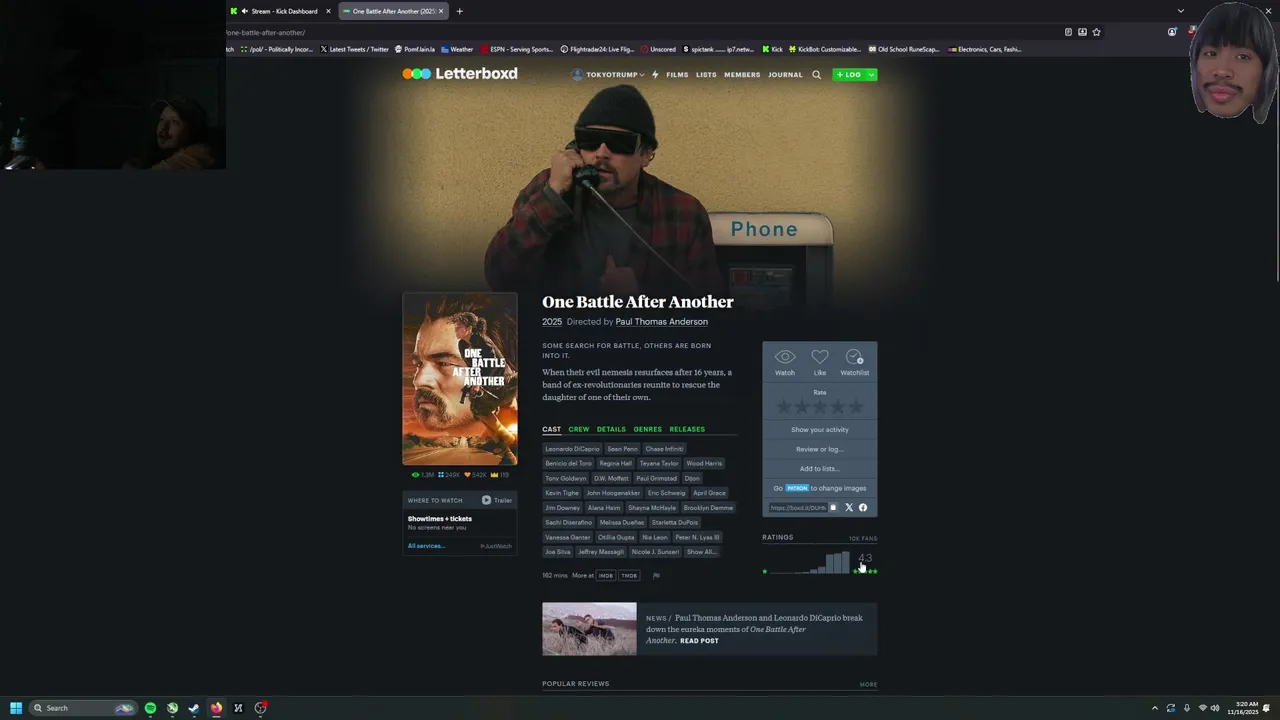Open the Weather bookmark
The width and height of the screenshot is (1280, 720).
click(x=457, y=49)
